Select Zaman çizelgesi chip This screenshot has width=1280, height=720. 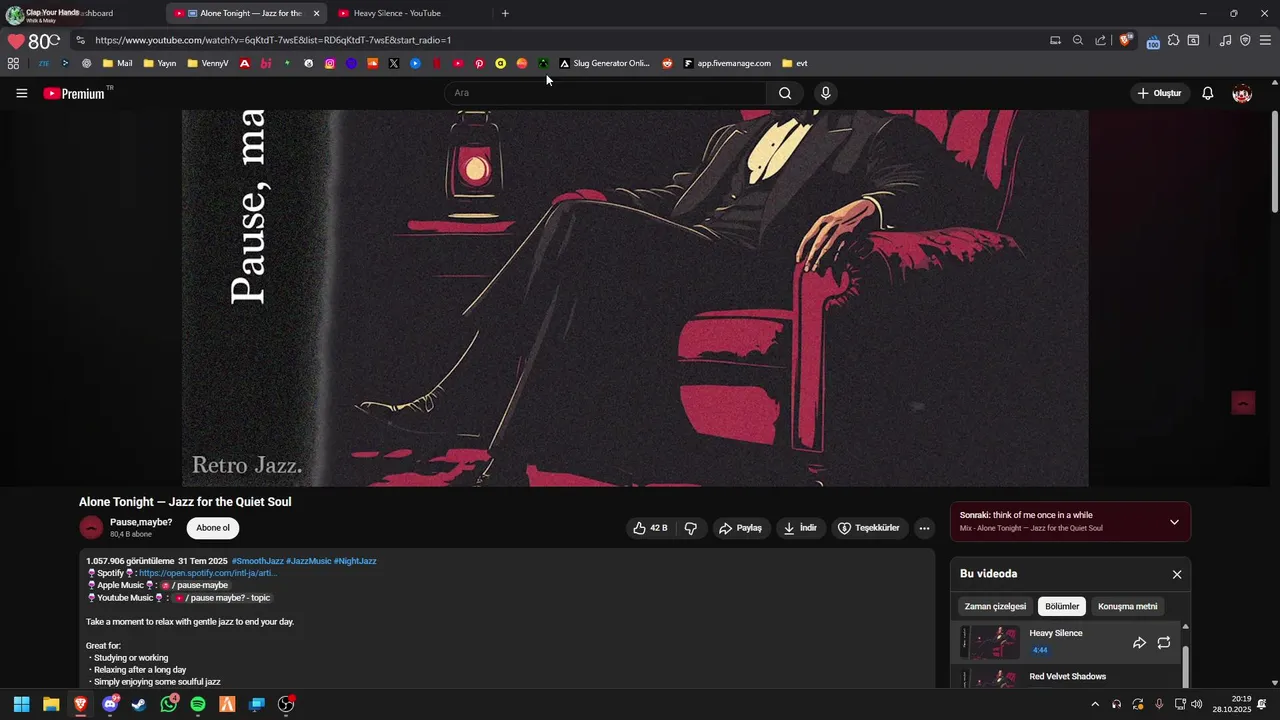click(x=995, y=606)
